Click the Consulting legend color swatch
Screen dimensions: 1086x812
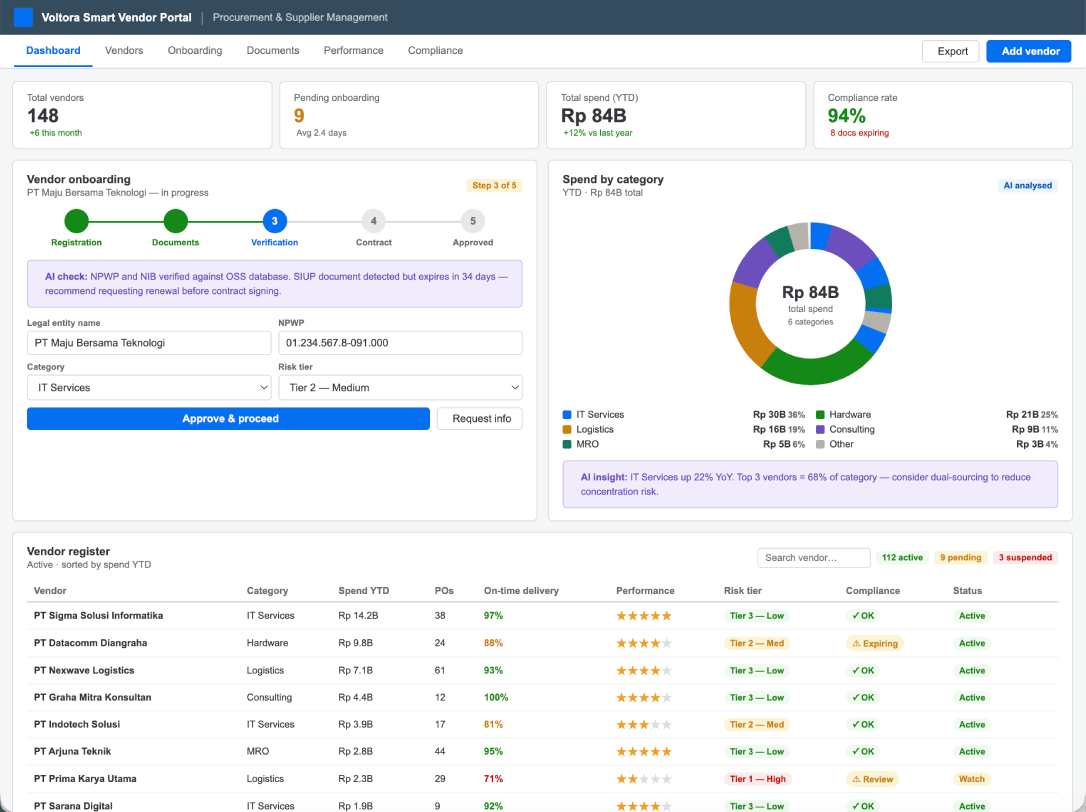[x=820, y=430]
